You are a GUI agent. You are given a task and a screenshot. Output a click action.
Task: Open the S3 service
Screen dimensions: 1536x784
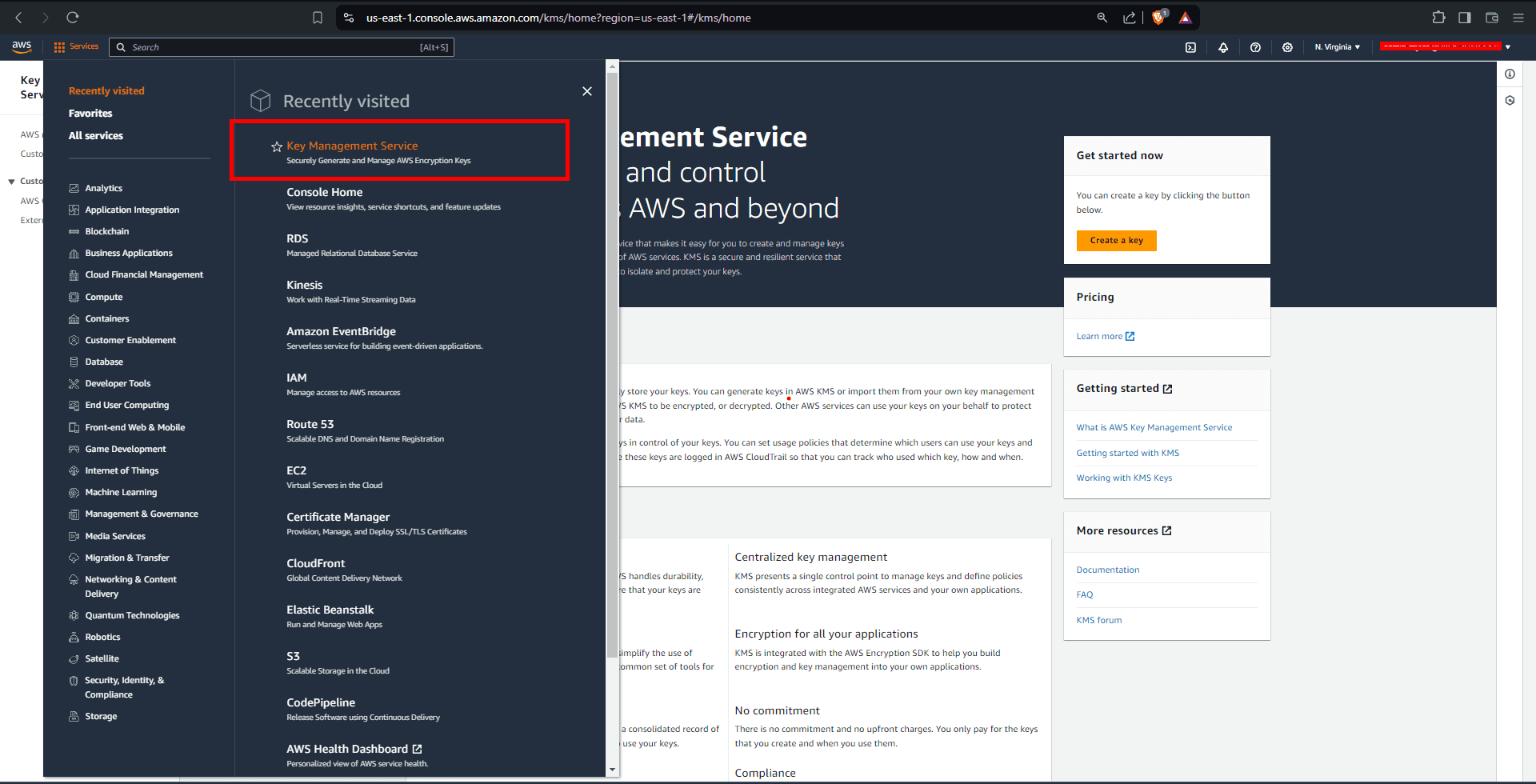pyautogui.click(x=294, y=657)
